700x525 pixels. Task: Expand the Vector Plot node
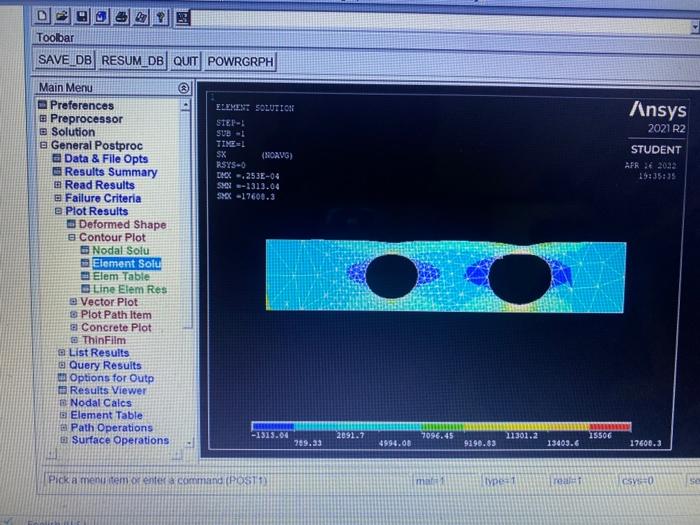74,302
